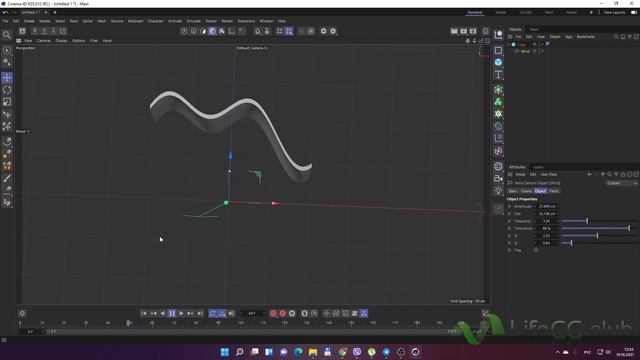This screenshot has width=640, height=360.
Task: Select the Scale tool in left toolbar
Action: tap(7, 102)
